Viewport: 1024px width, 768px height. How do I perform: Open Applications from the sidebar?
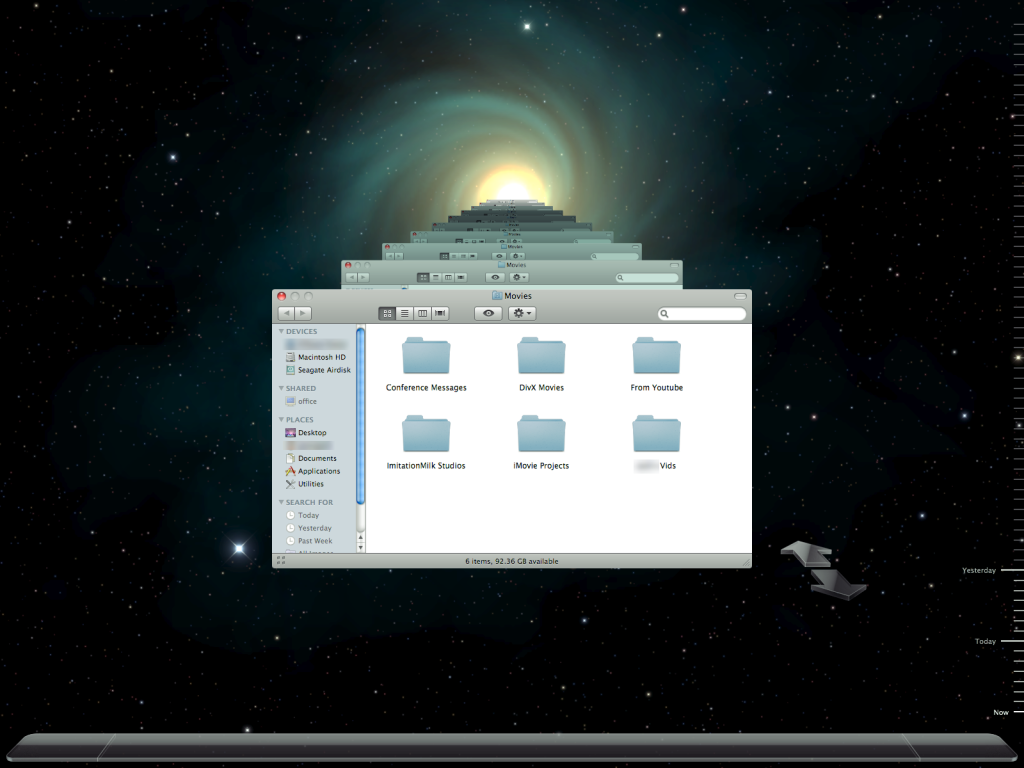[x=313, y=472]
